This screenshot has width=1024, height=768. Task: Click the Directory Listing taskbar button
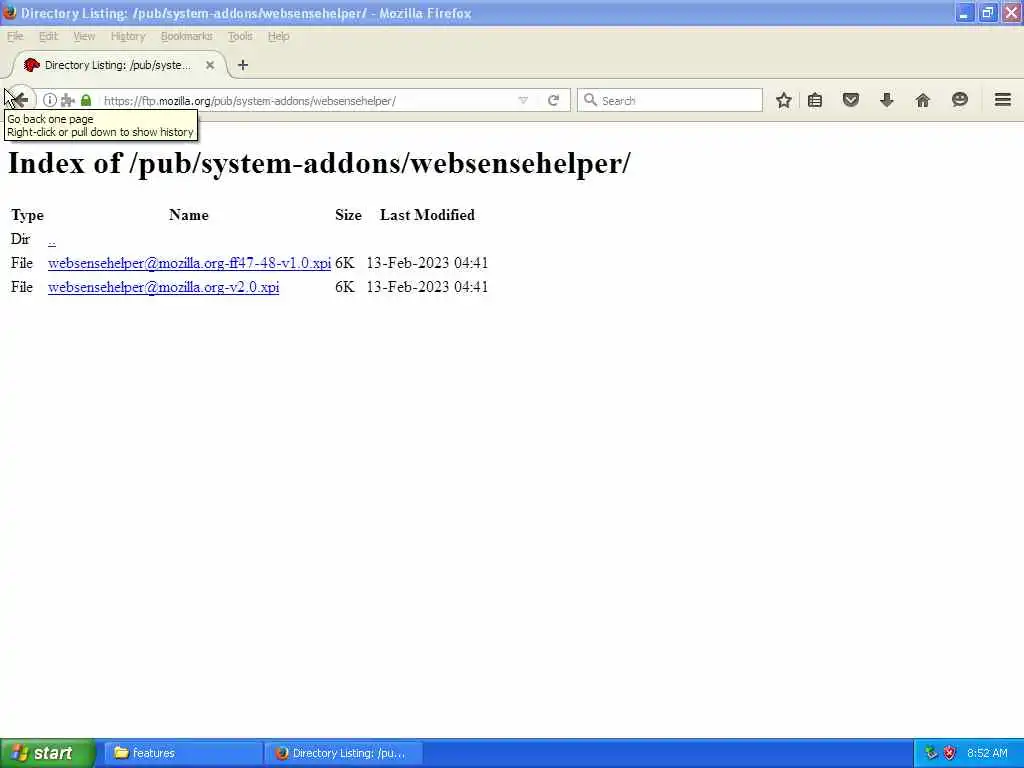(x=344, y=753)
